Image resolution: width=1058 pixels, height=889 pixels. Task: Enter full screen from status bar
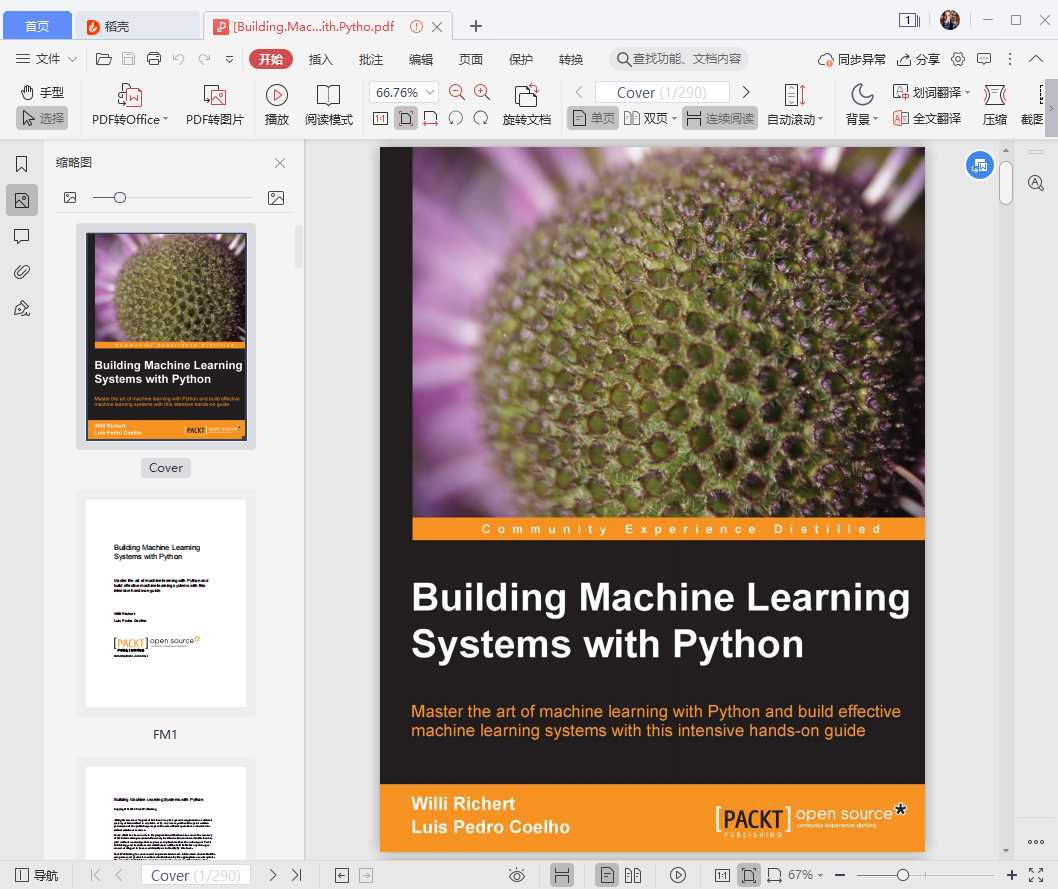tap(1036, 875)
